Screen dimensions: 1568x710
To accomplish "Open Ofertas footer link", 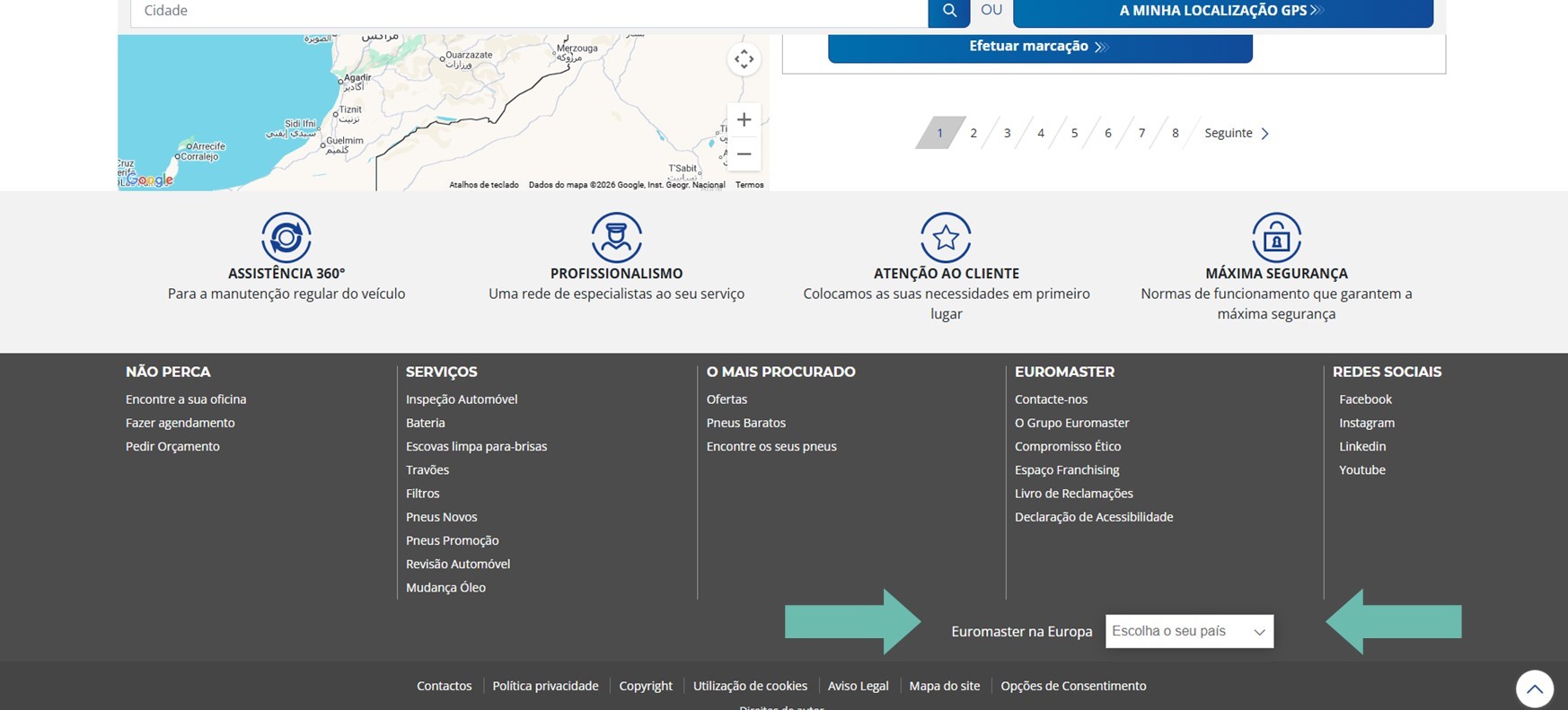I will [x=727, y=399].
